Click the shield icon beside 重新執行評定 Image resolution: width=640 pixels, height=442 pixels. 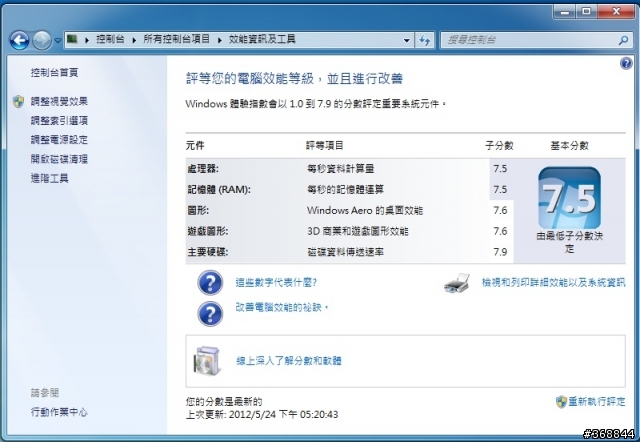click(x=561, y=402)
